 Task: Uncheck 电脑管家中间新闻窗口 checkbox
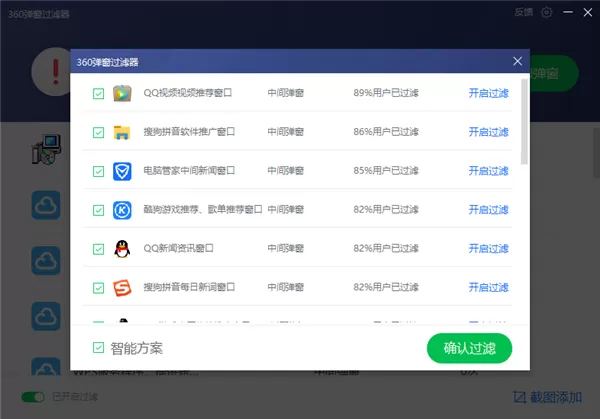pos(98,171)
